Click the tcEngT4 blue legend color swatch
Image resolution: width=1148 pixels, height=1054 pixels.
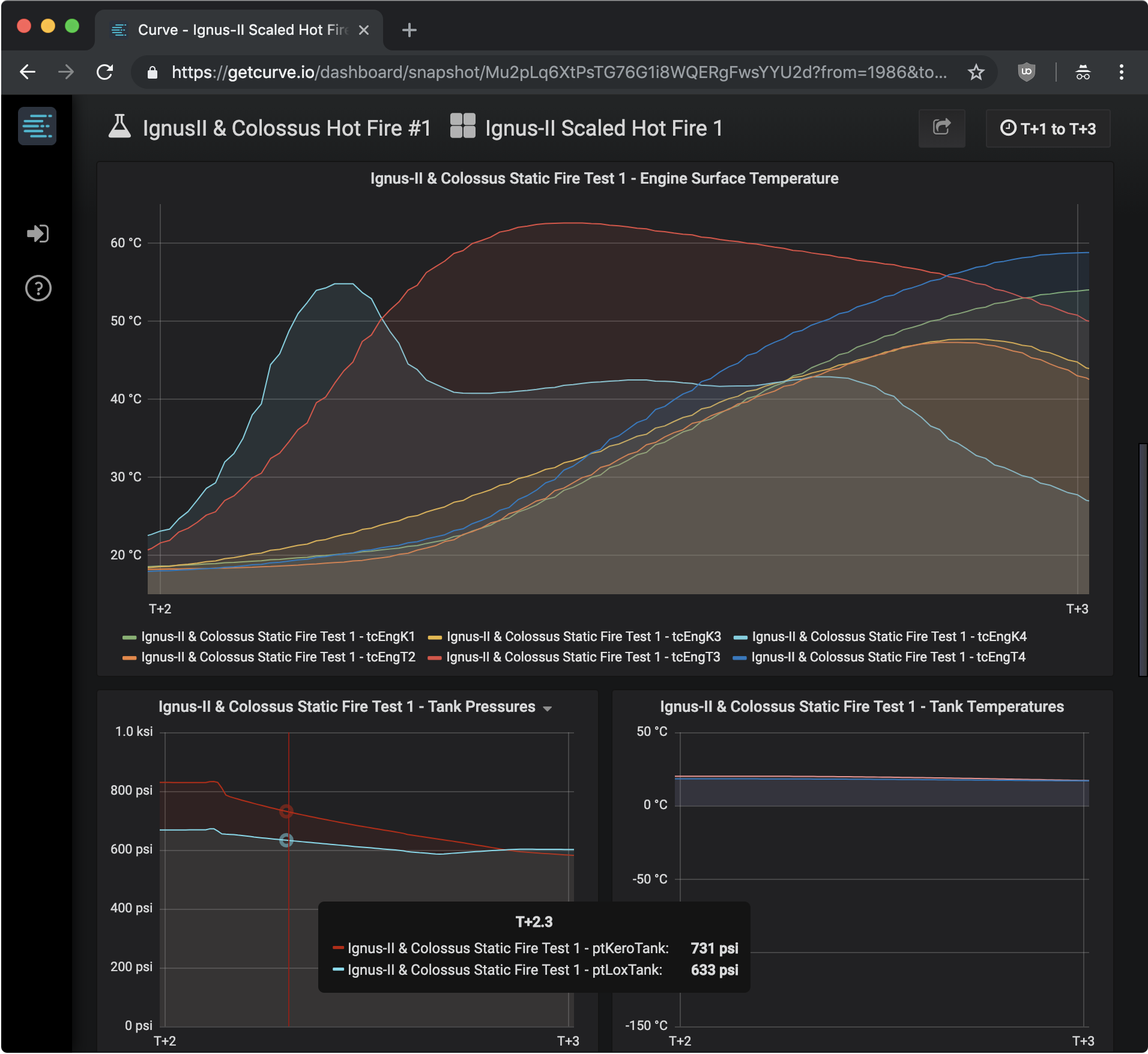coord(739,658)
